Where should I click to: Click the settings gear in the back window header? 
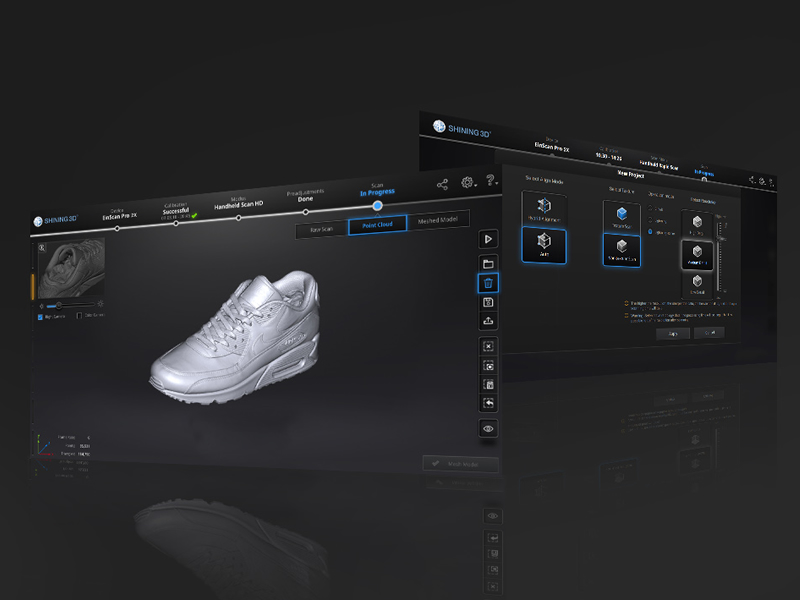pos(762,181)
